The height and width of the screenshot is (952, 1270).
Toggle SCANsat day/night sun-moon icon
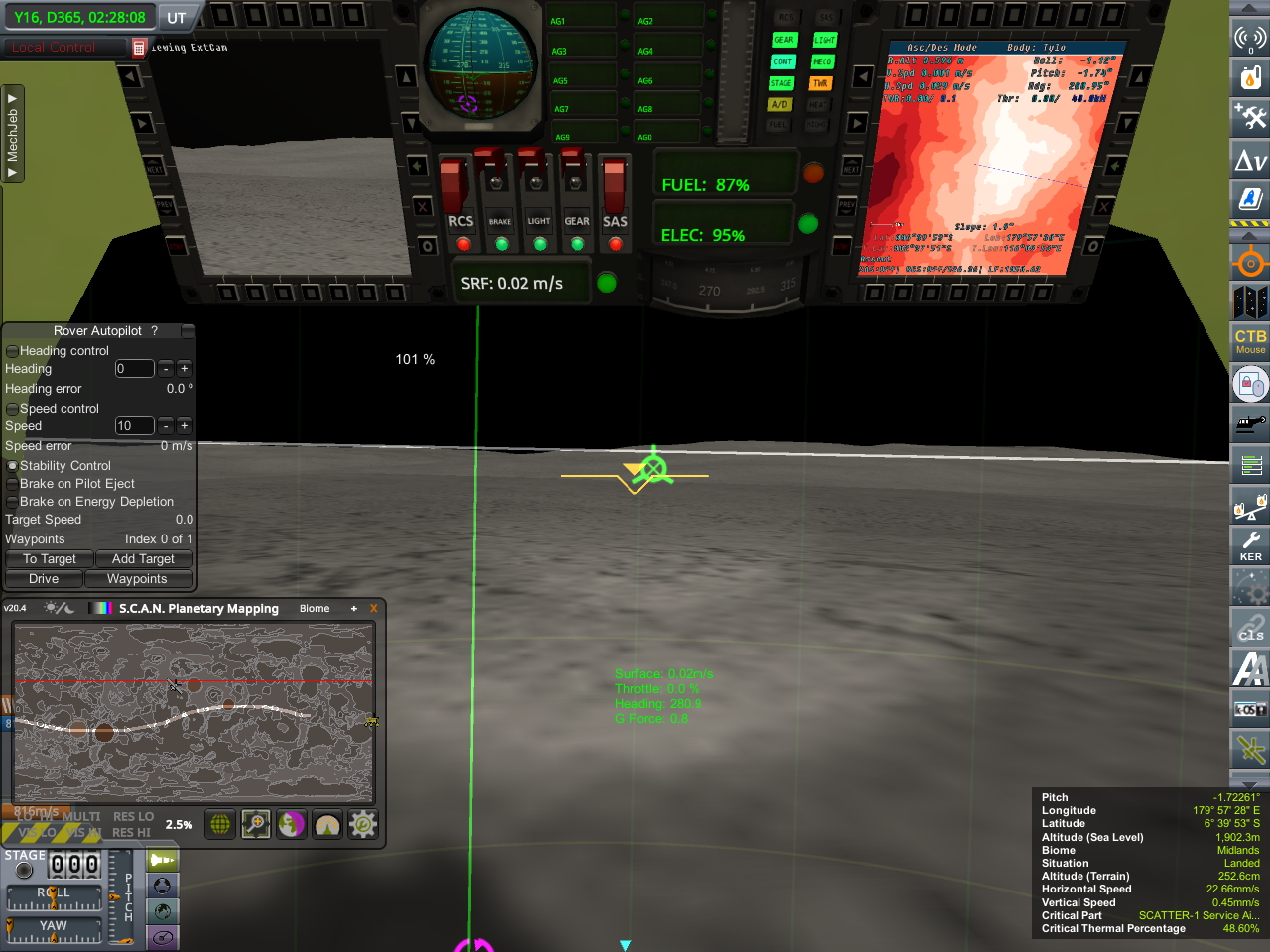pos(60,608)
